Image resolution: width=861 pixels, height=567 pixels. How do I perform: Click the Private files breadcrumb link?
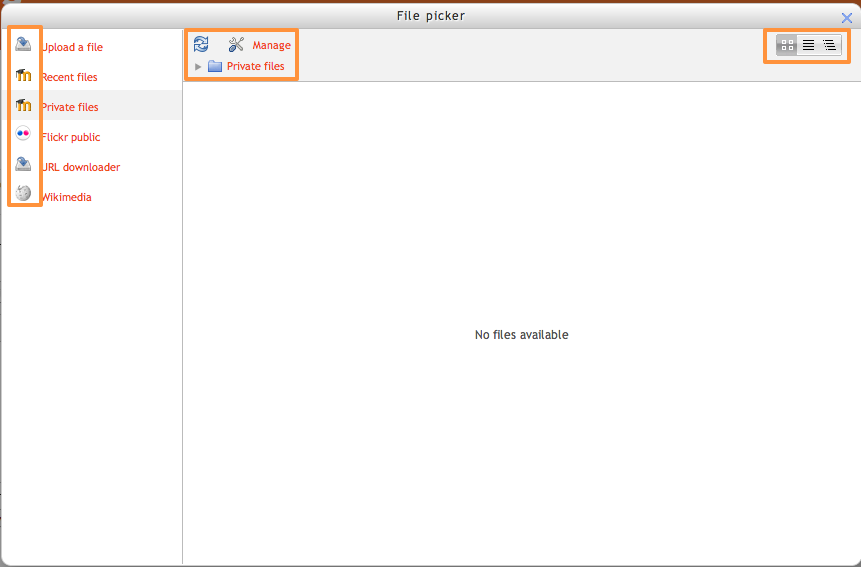click(255, 66)
